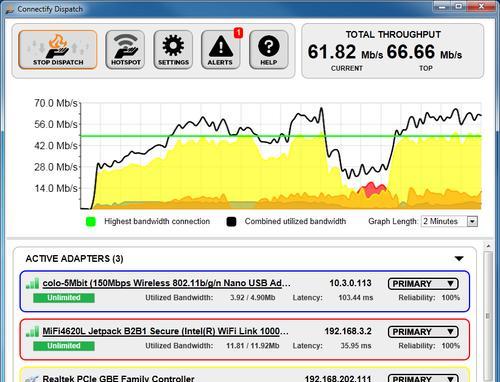Click utilized bandwidth 3.92 / 4.90Mb
The width and height of the screenshot is (500, 382).
253,298
